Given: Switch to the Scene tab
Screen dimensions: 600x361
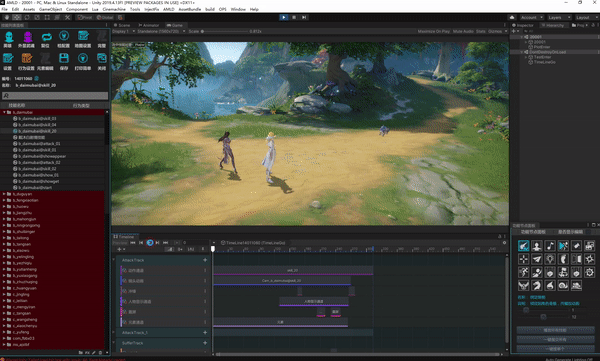Looking at the screenshot, I should (x=122, y=25).
